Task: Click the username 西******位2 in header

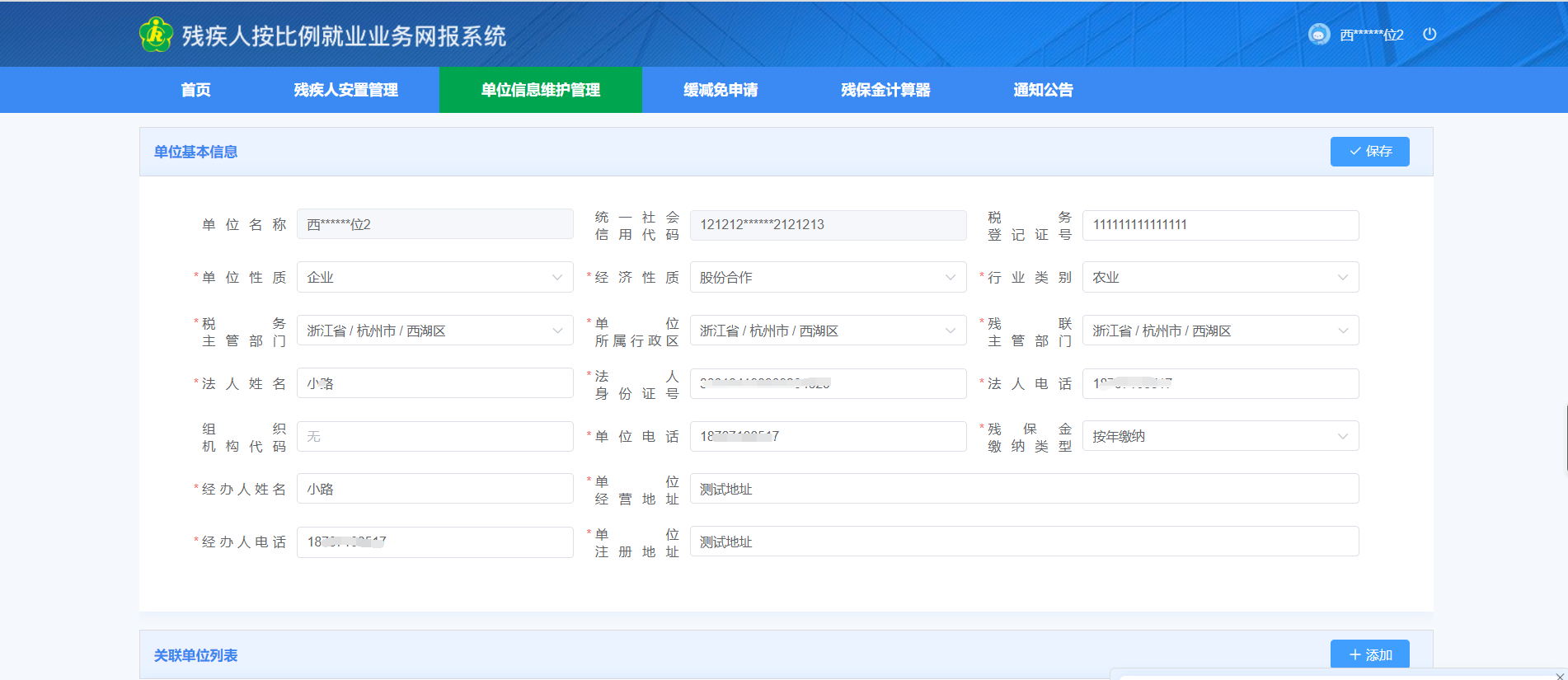Action: pos(1371,35)
